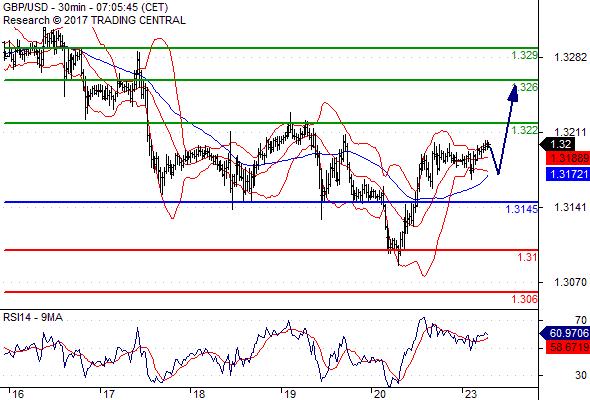Click the GBP/USD 30min chart title
Screen dimensions: 590x400
click(x=85, y=7)
